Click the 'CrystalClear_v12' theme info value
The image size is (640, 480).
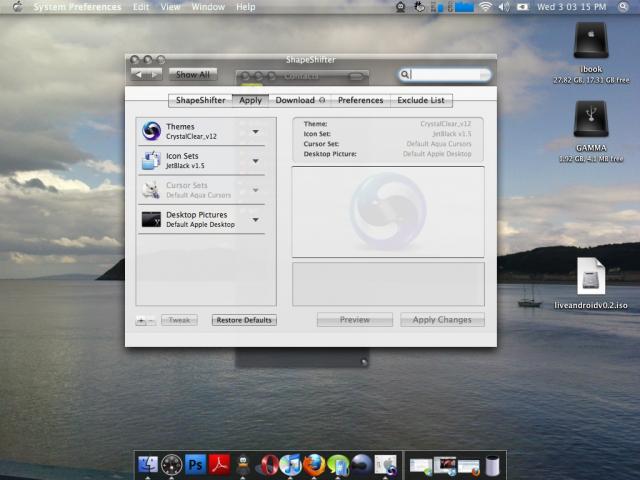(445, 124)
